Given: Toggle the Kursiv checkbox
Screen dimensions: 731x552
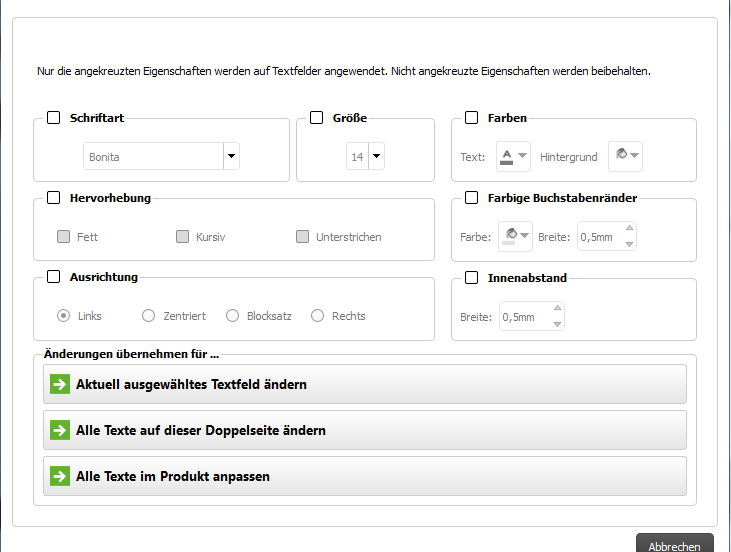Looking at the screenshot, I should pos(183,237).
